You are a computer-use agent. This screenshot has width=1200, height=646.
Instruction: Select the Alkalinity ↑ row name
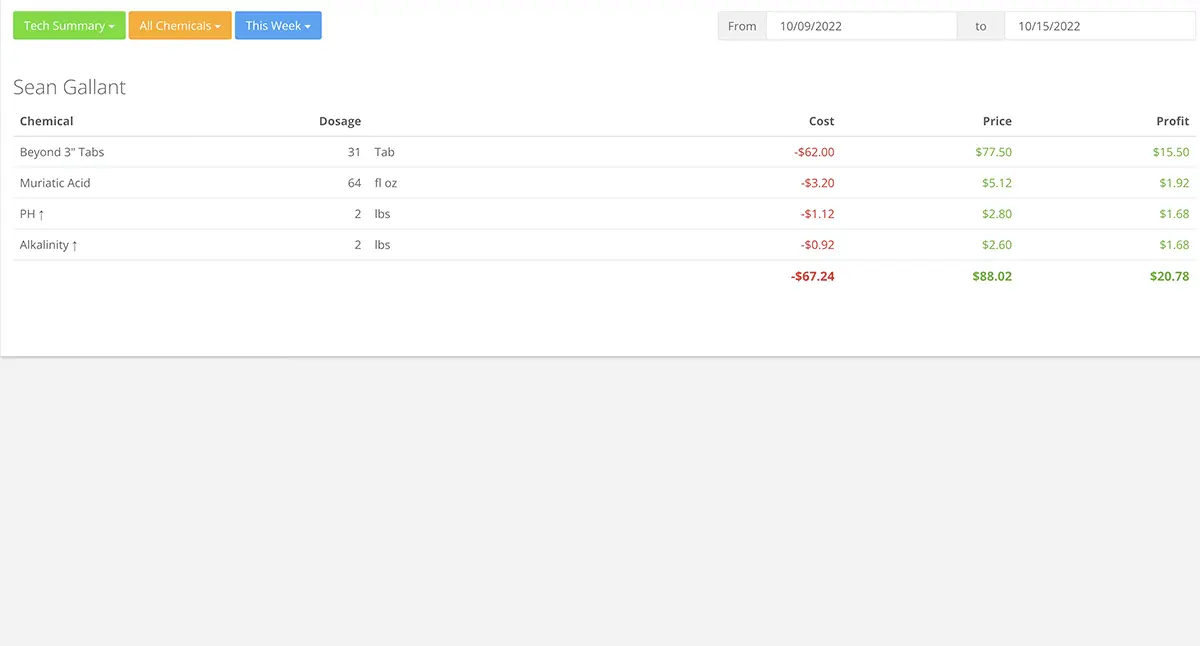pos(49,245)
